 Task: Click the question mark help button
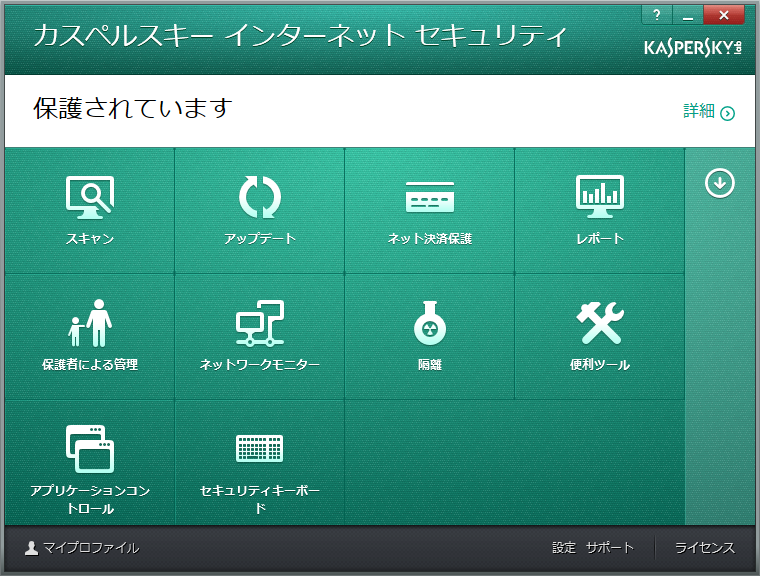[657, 15]
